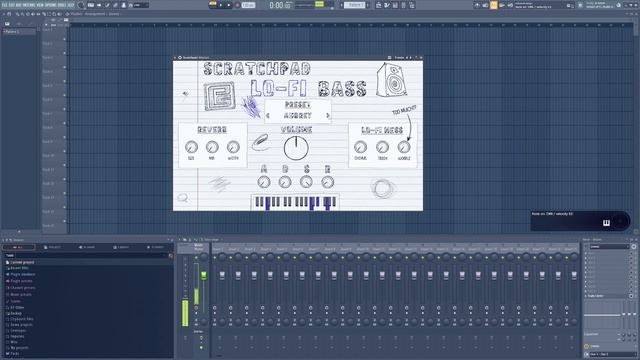
Task: Click the Master track green fader
Action: pos(203,276)
